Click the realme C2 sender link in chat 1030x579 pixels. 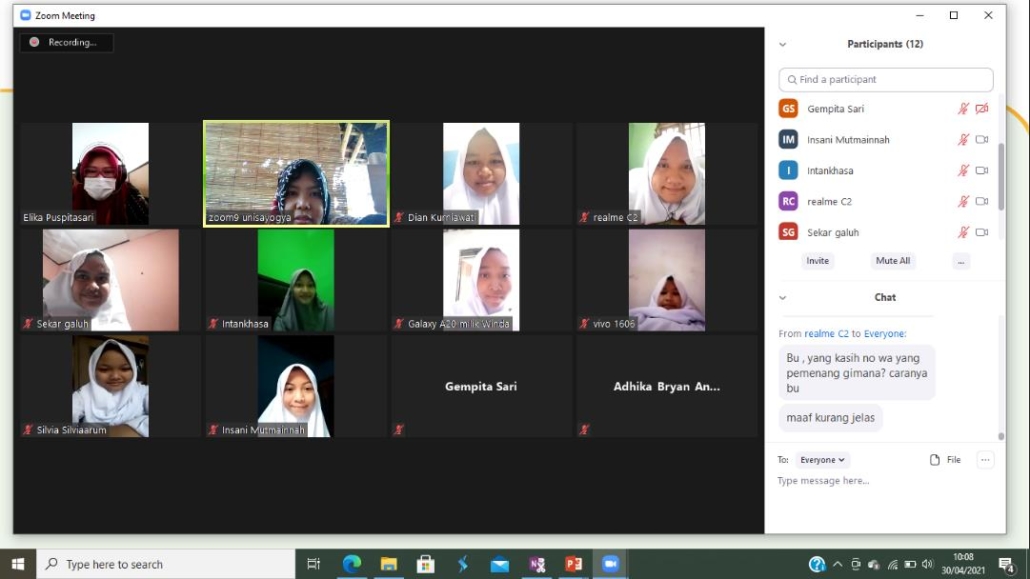(x=826, y=334)
